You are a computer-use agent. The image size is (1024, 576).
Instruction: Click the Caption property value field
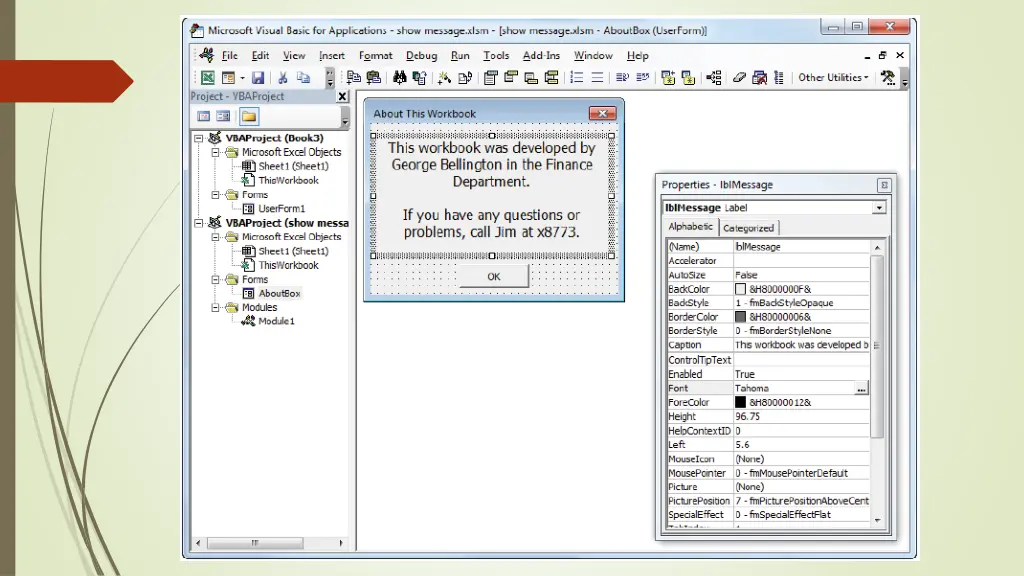[801, 345]
